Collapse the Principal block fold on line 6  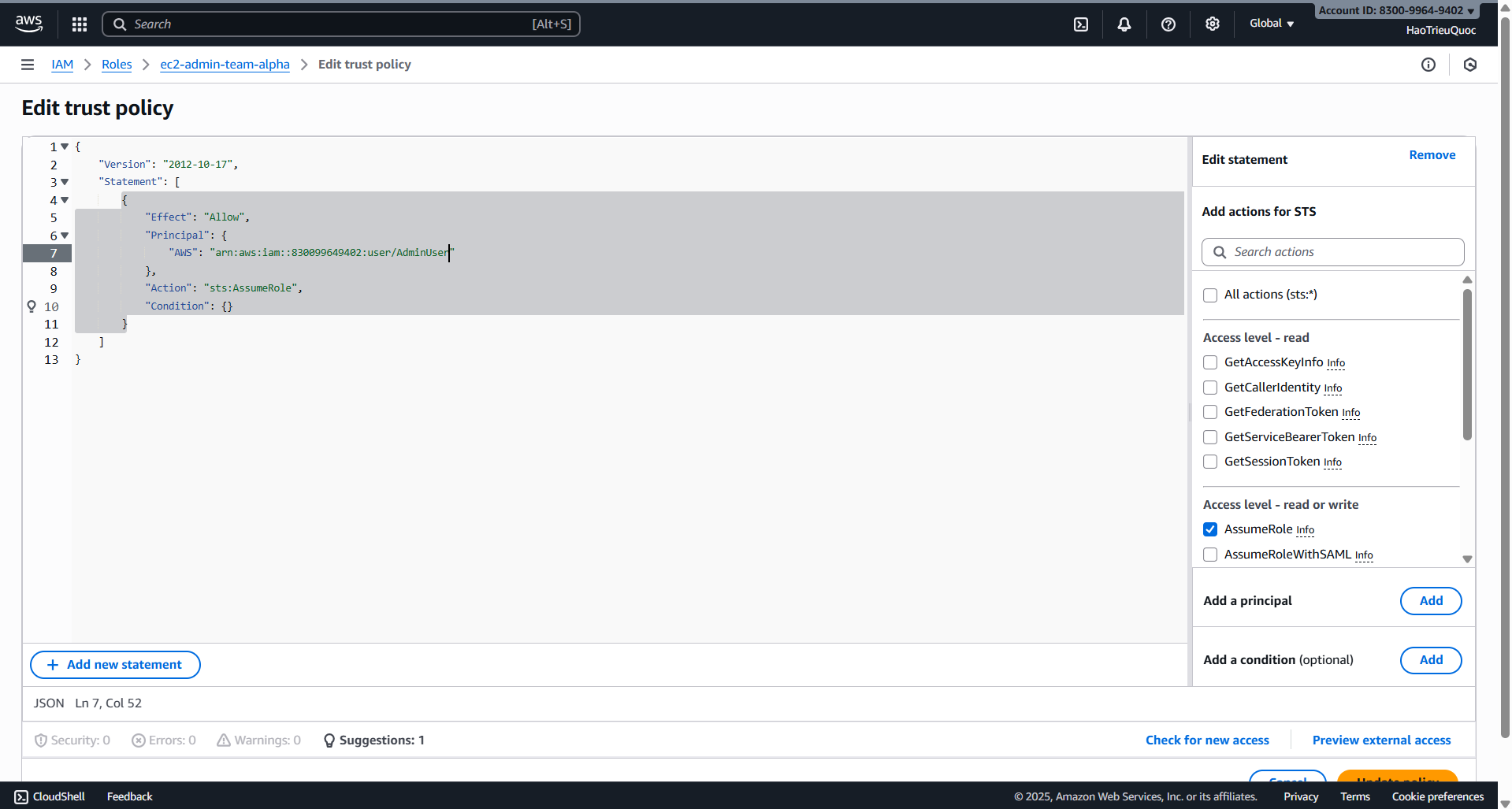(65, 236)
